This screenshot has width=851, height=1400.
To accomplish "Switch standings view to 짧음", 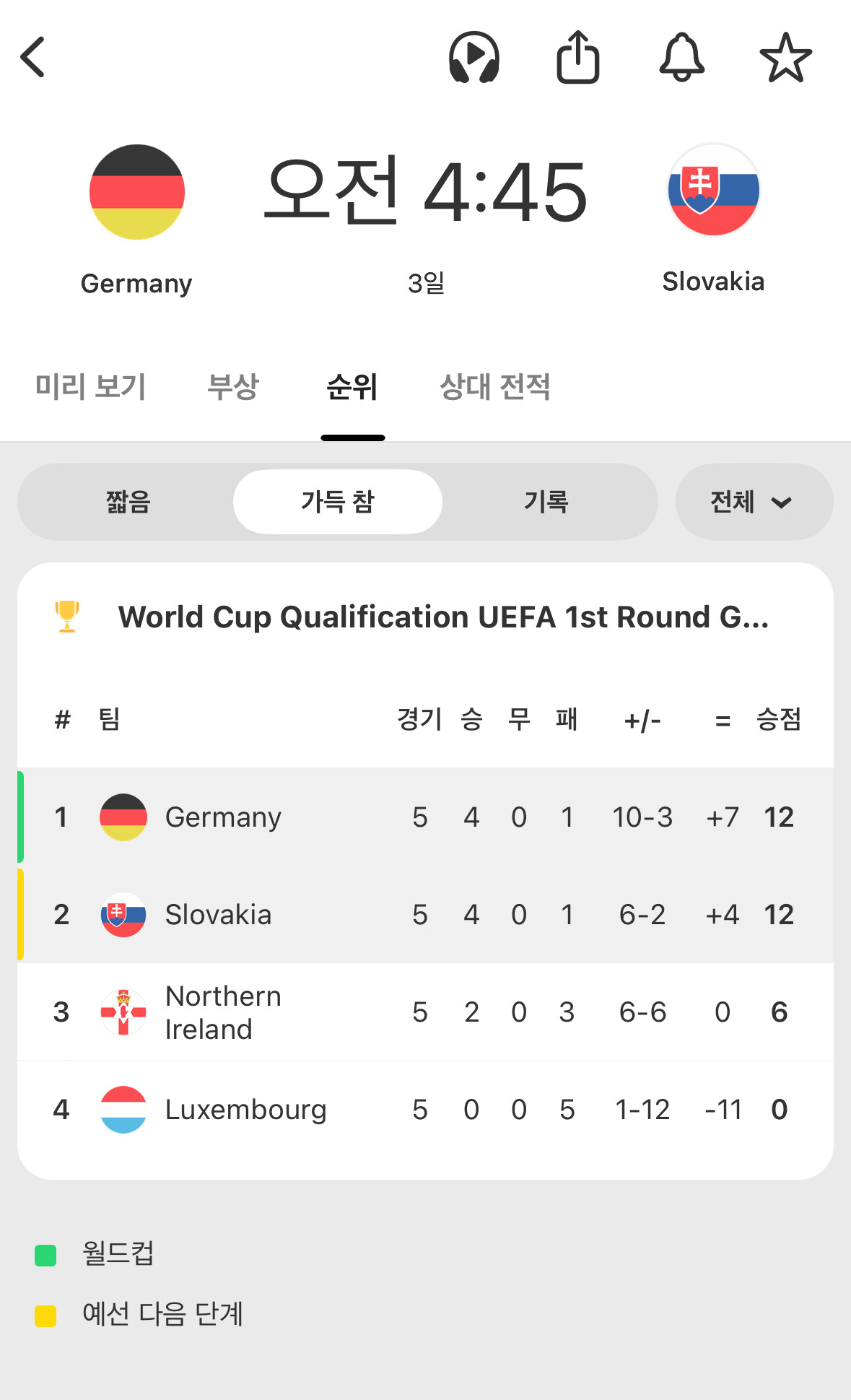I will tap(128, 502).
